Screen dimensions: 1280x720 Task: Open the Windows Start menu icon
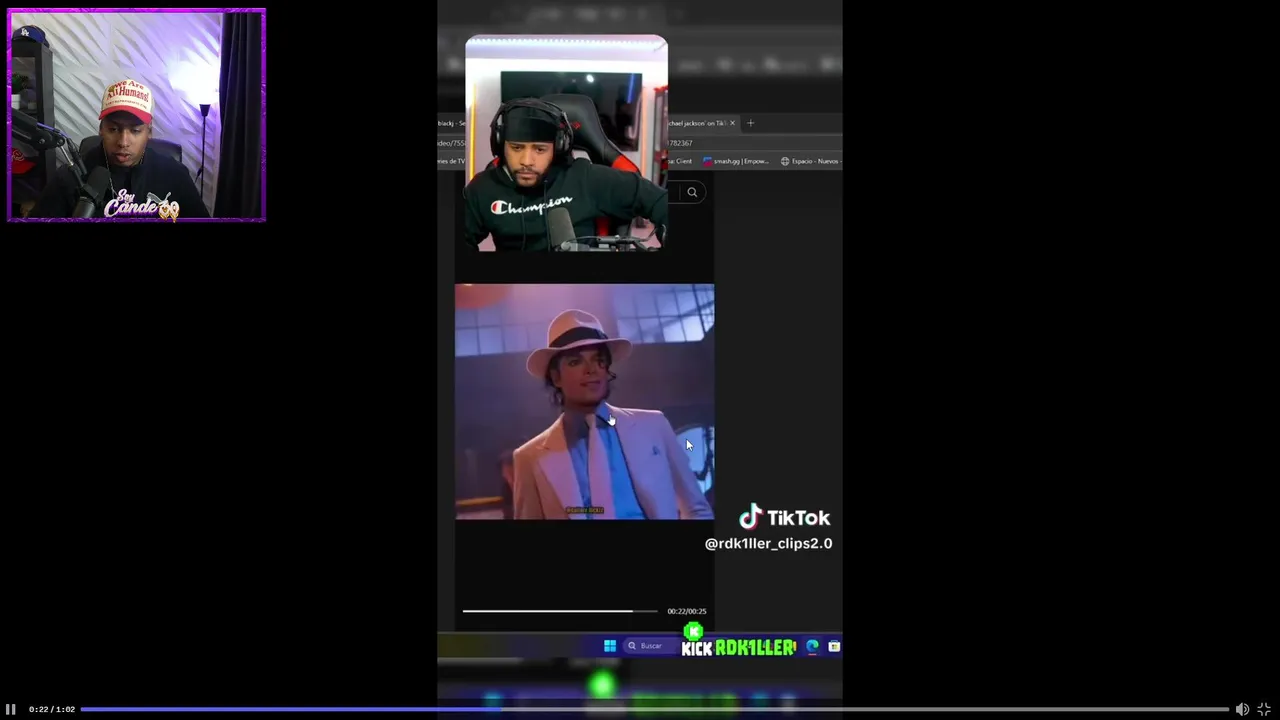(610, 646)
